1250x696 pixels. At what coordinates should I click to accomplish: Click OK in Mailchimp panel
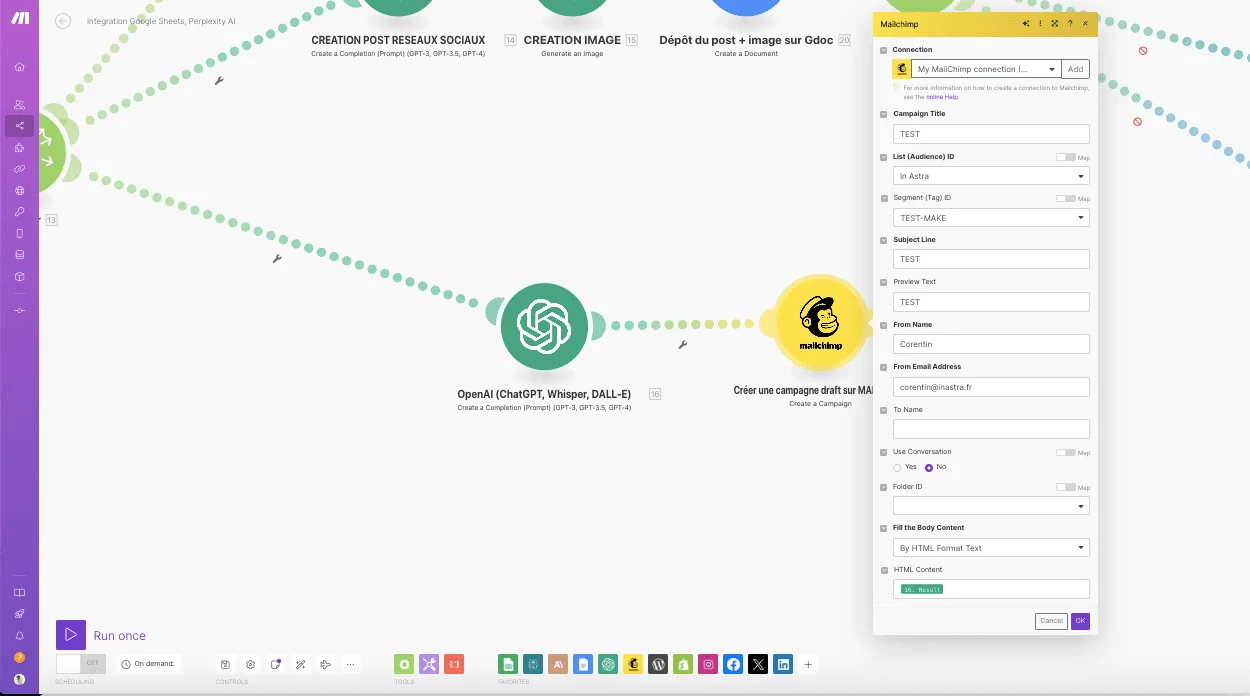pyautogui.click(x=1080, y=621)
